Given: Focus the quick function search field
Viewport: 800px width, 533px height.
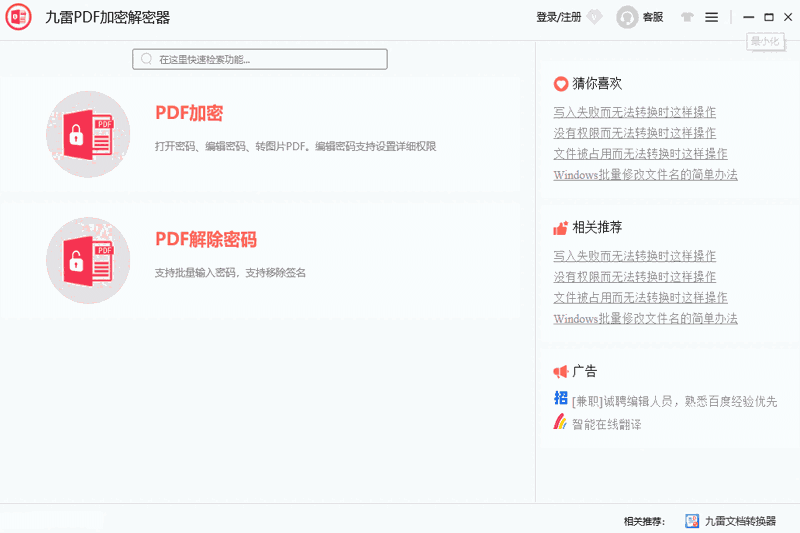Looking at the screenshot, I should [260, 59].
